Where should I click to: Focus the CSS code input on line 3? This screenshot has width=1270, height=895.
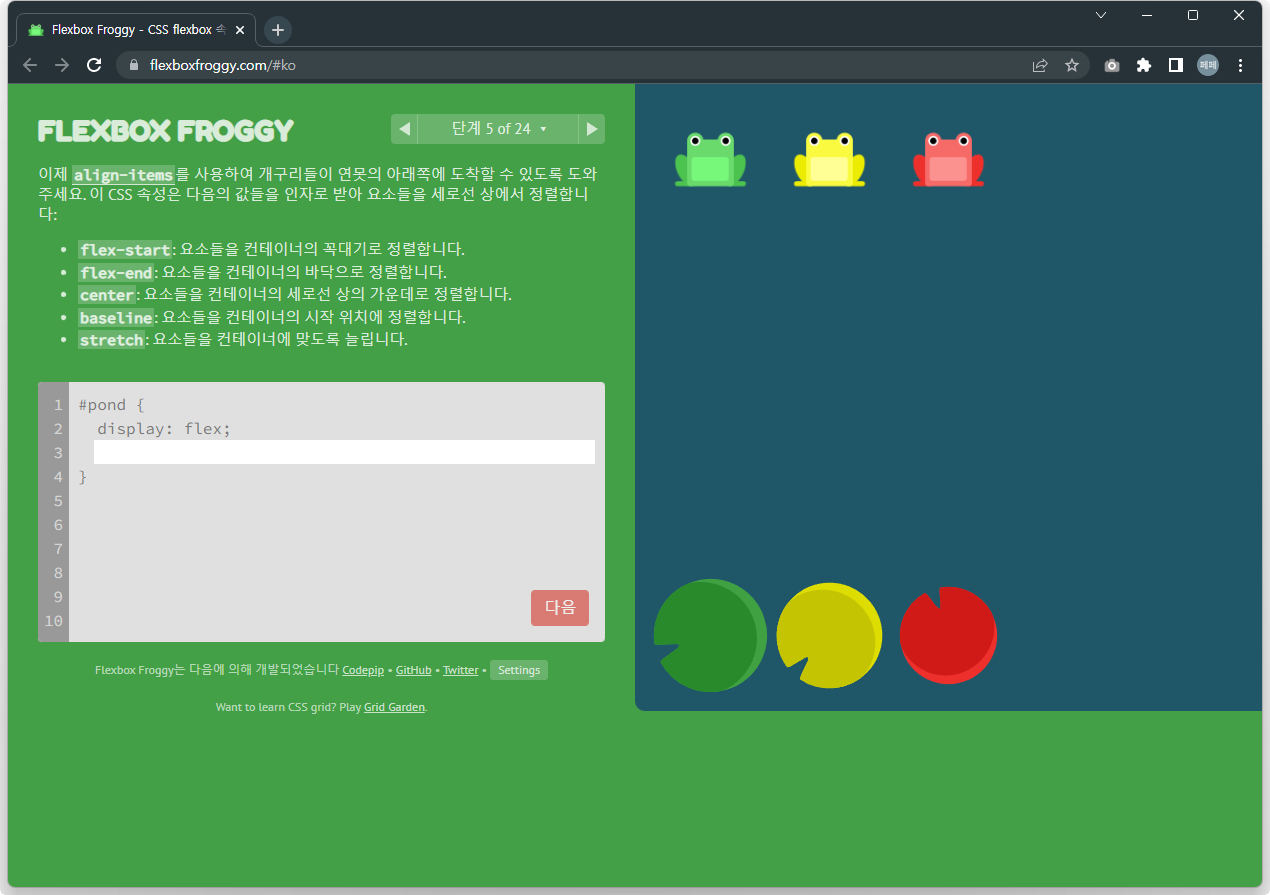click(x=344, y=452)
